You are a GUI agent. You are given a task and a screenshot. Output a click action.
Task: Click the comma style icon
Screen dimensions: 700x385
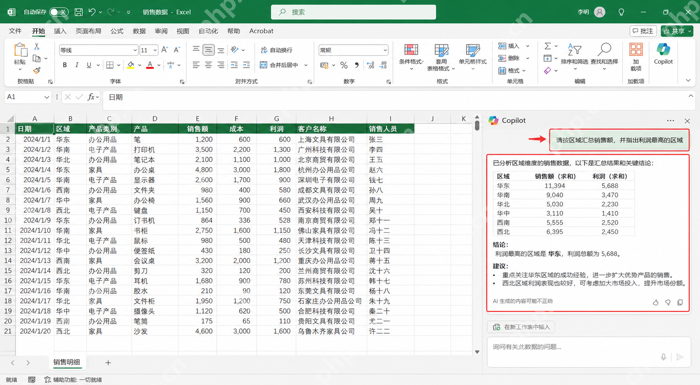click(356, 65)
